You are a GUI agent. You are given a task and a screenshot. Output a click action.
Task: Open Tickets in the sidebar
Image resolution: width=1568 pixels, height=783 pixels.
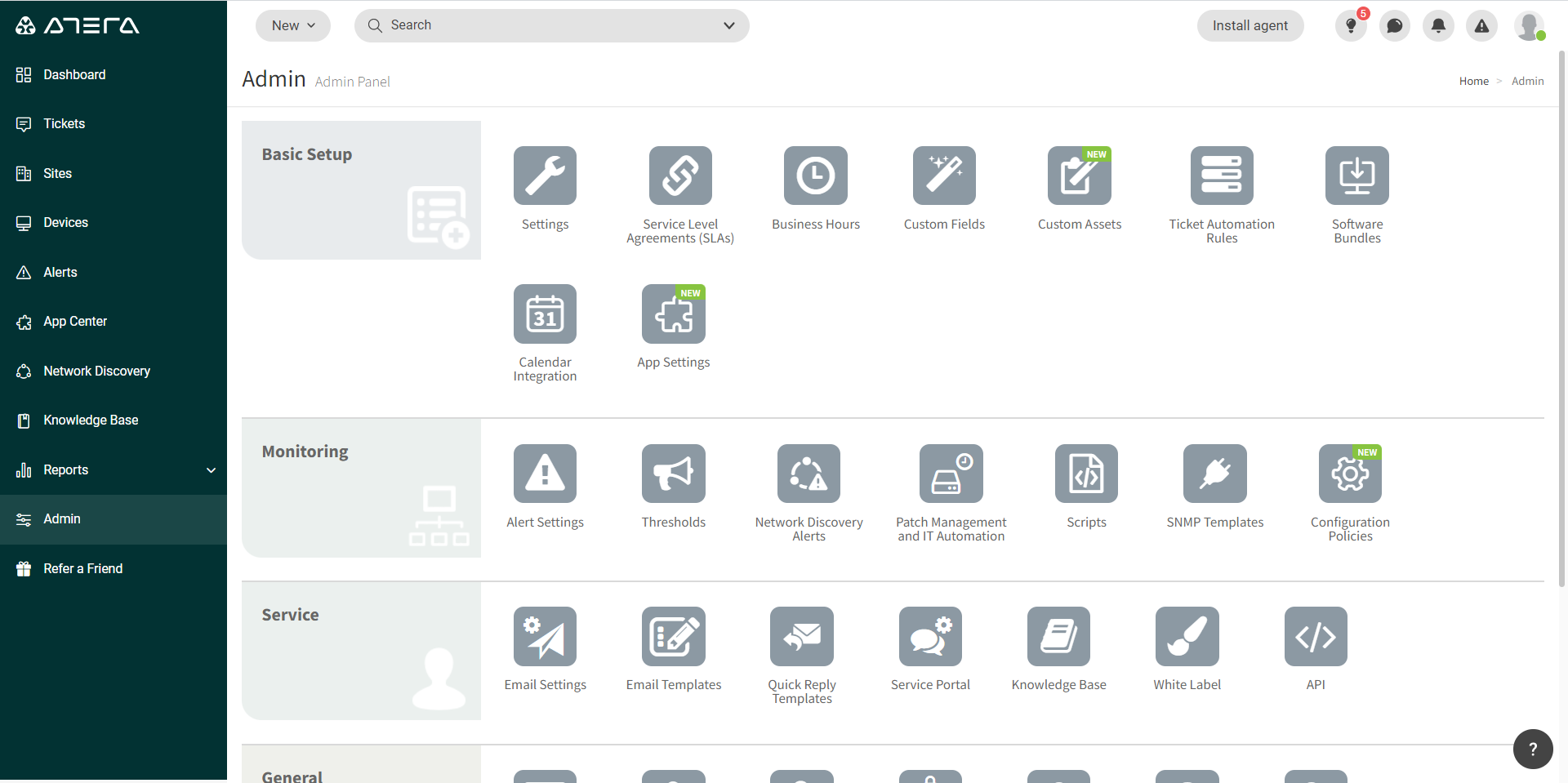[x=114, y=124]
